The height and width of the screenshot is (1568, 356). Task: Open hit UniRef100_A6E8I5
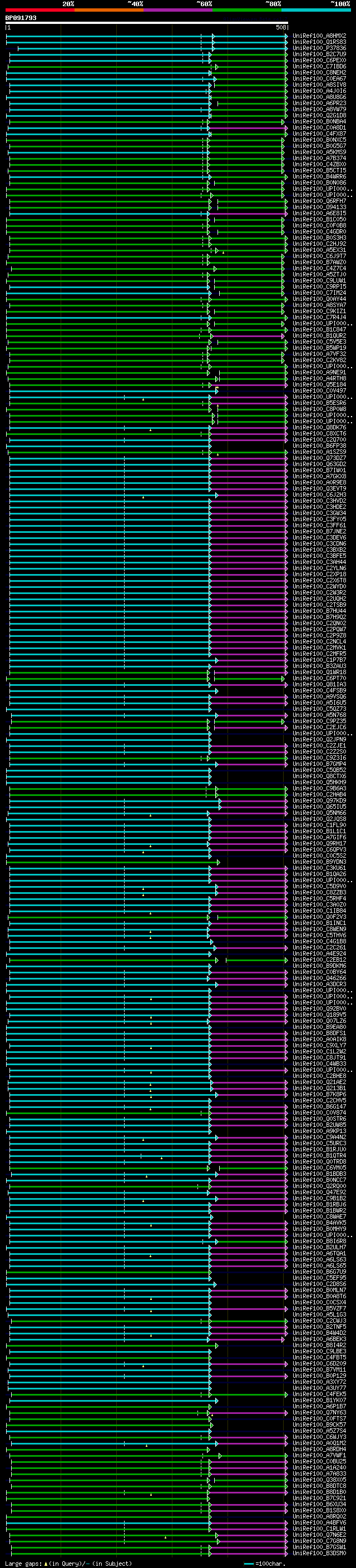point(319,213)
